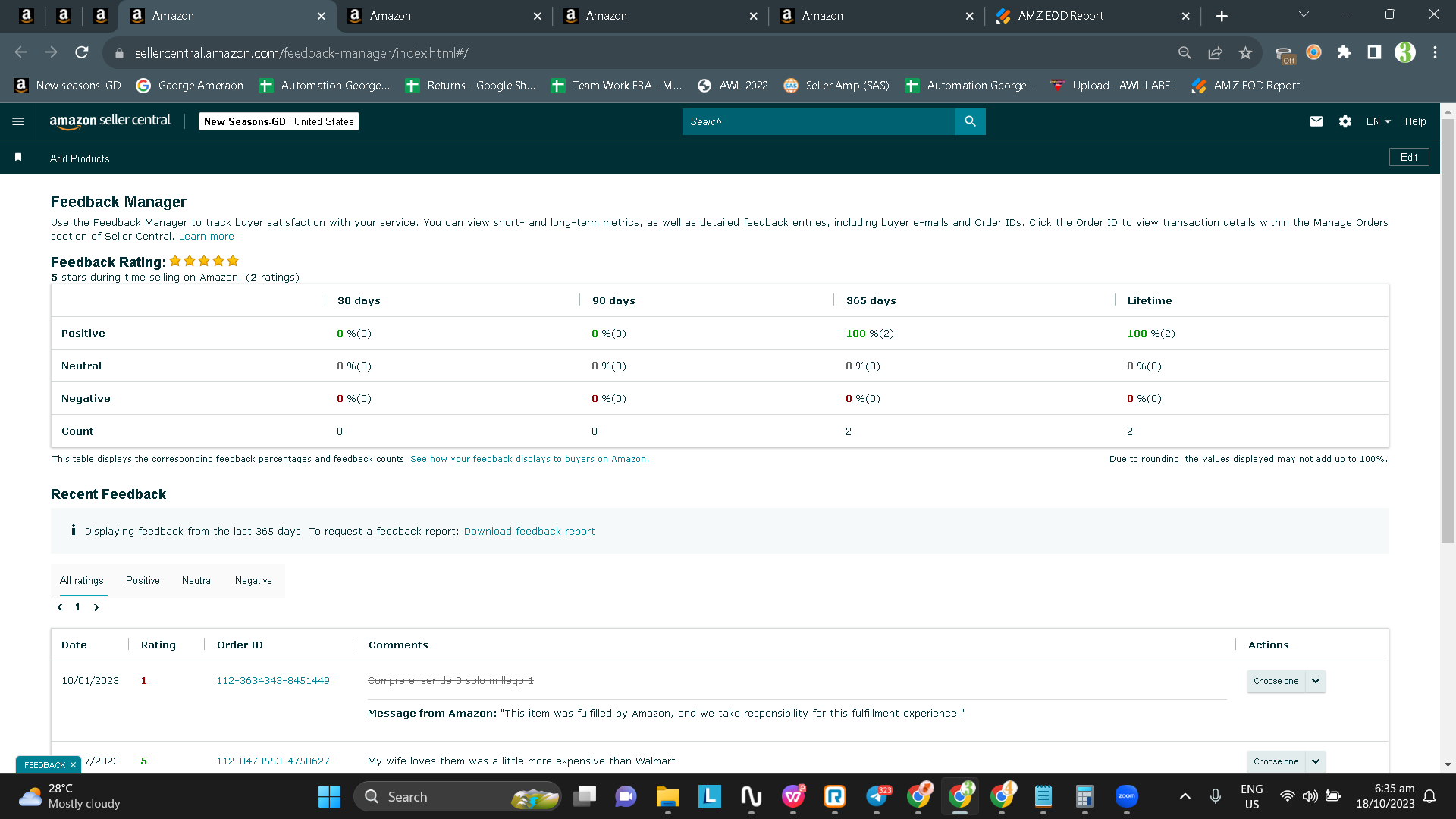1456x819 pixels.
Task: Switch to the Neutral feedback tab
Action: click(197, 580)
